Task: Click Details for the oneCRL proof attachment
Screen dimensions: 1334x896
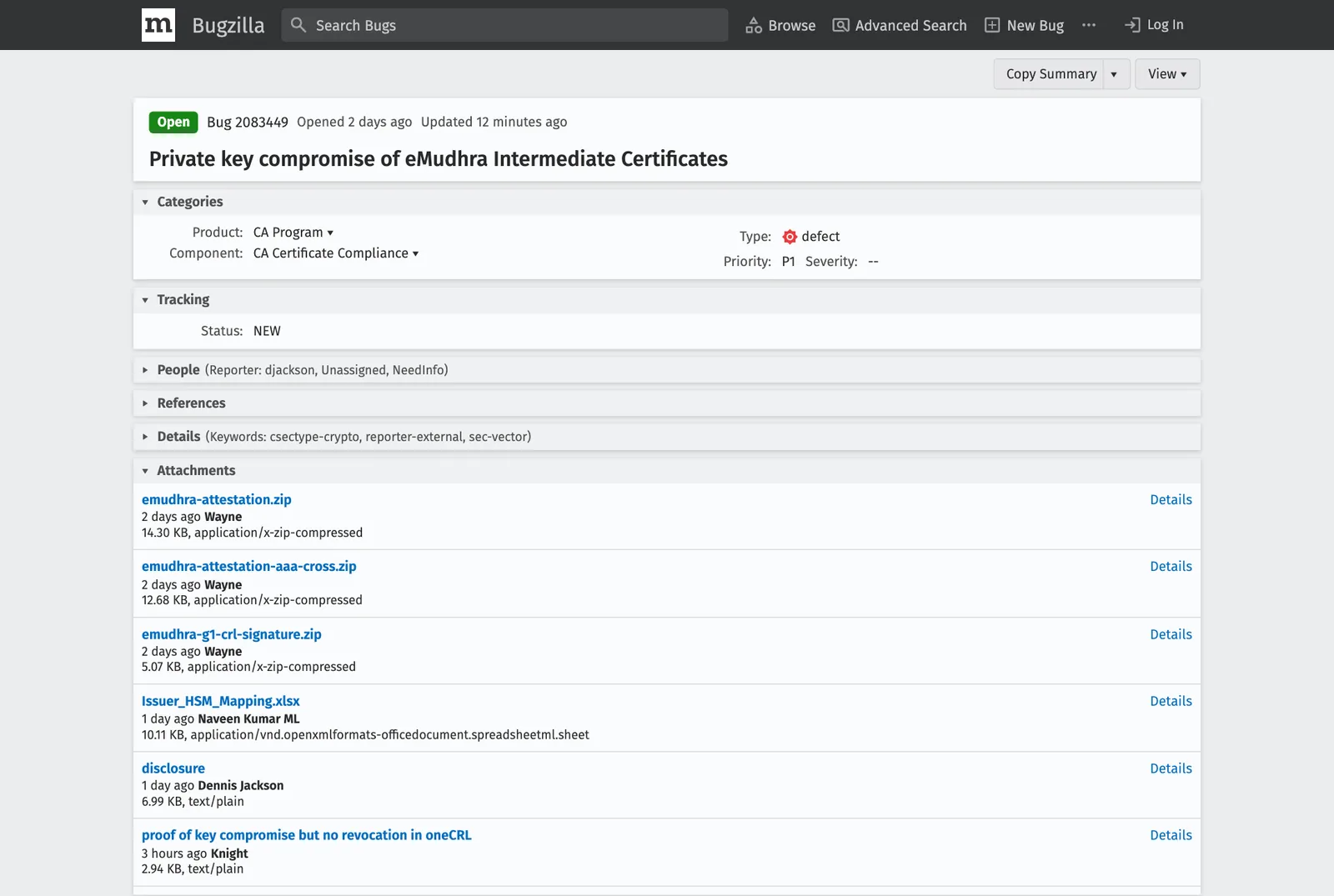Action: point(1171,836)
